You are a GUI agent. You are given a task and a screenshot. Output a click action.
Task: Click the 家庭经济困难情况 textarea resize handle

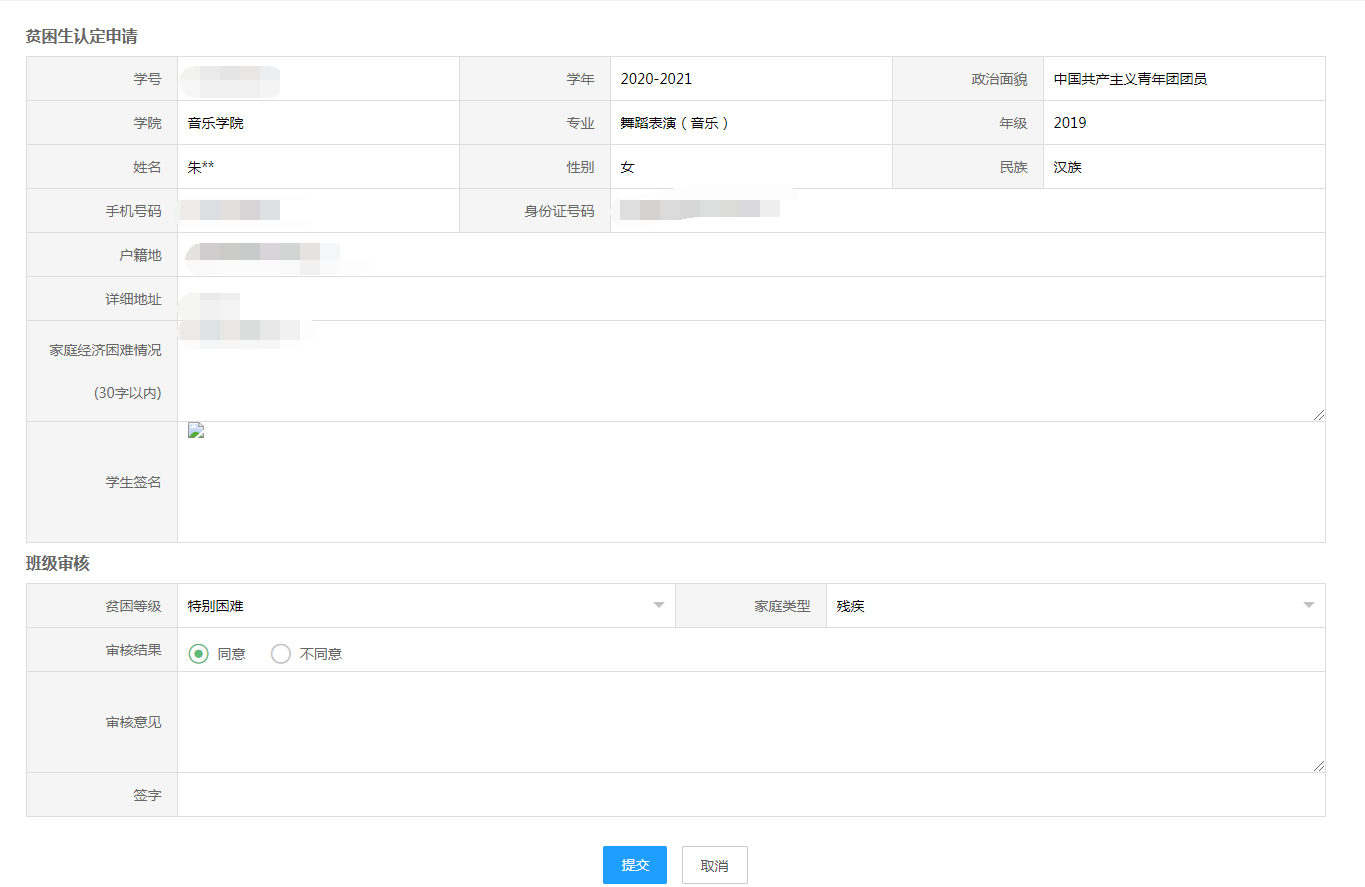click(x=1319, y=415)
